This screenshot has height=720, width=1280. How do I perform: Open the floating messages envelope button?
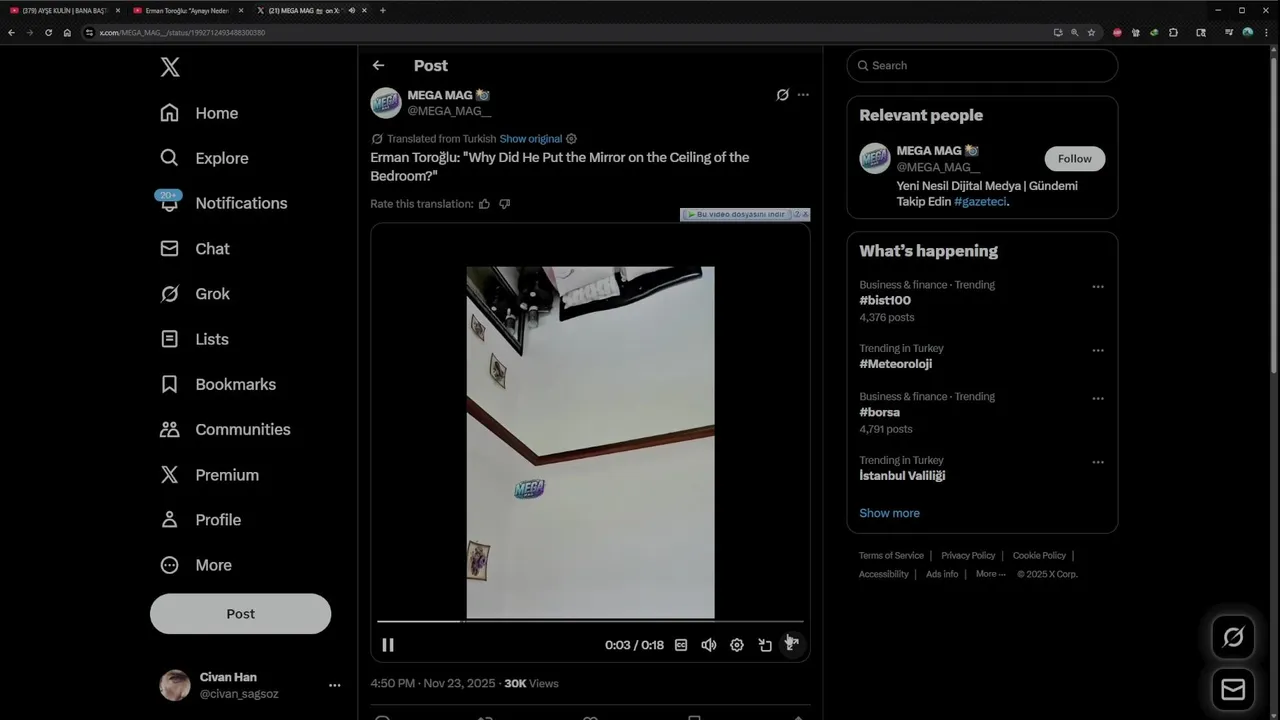[x=1233, y=690]
